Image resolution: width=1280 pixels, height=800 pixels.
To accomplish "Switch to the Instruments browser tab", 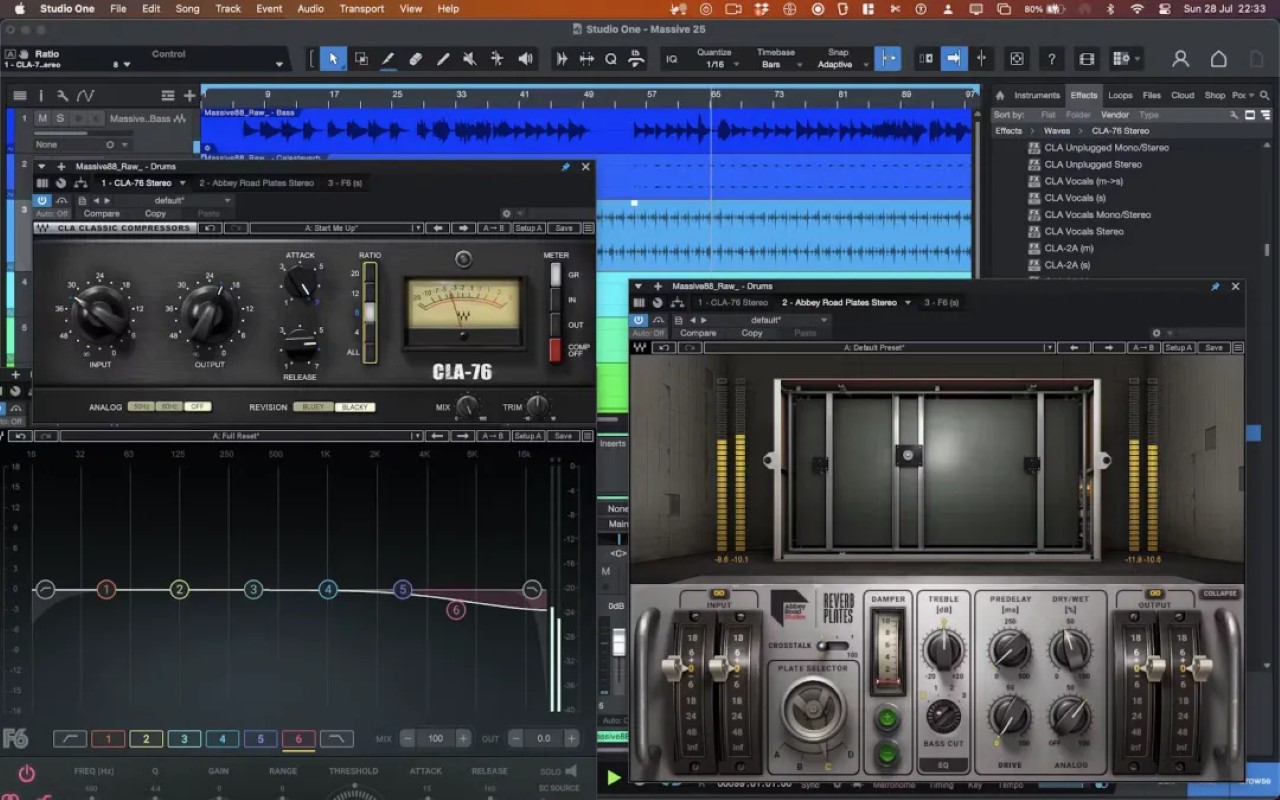I will click(x=1037, y=96).
